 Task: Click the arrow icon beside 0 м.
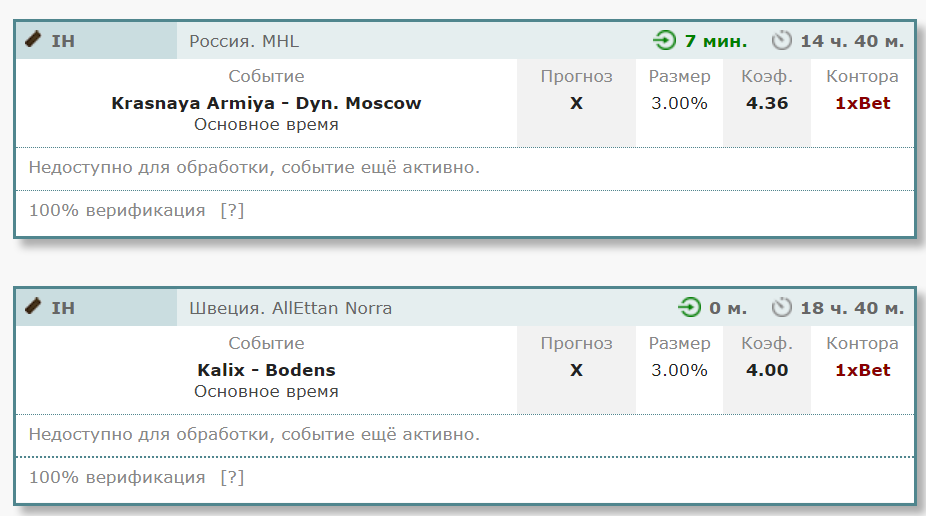[x=689, y=308]
